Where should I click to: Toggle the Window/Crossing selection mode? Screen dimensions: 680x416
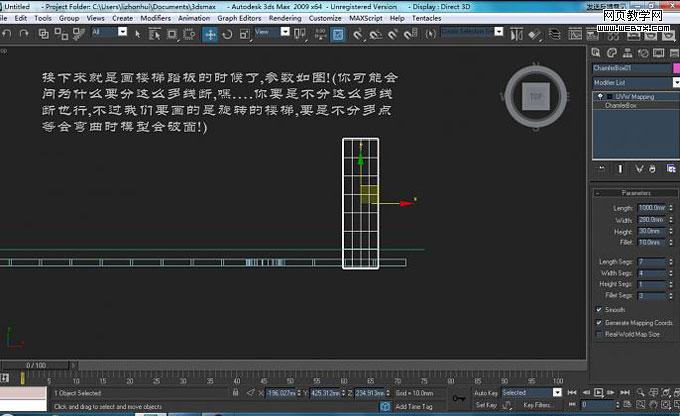pyautogui.click(x=189, y=34)
